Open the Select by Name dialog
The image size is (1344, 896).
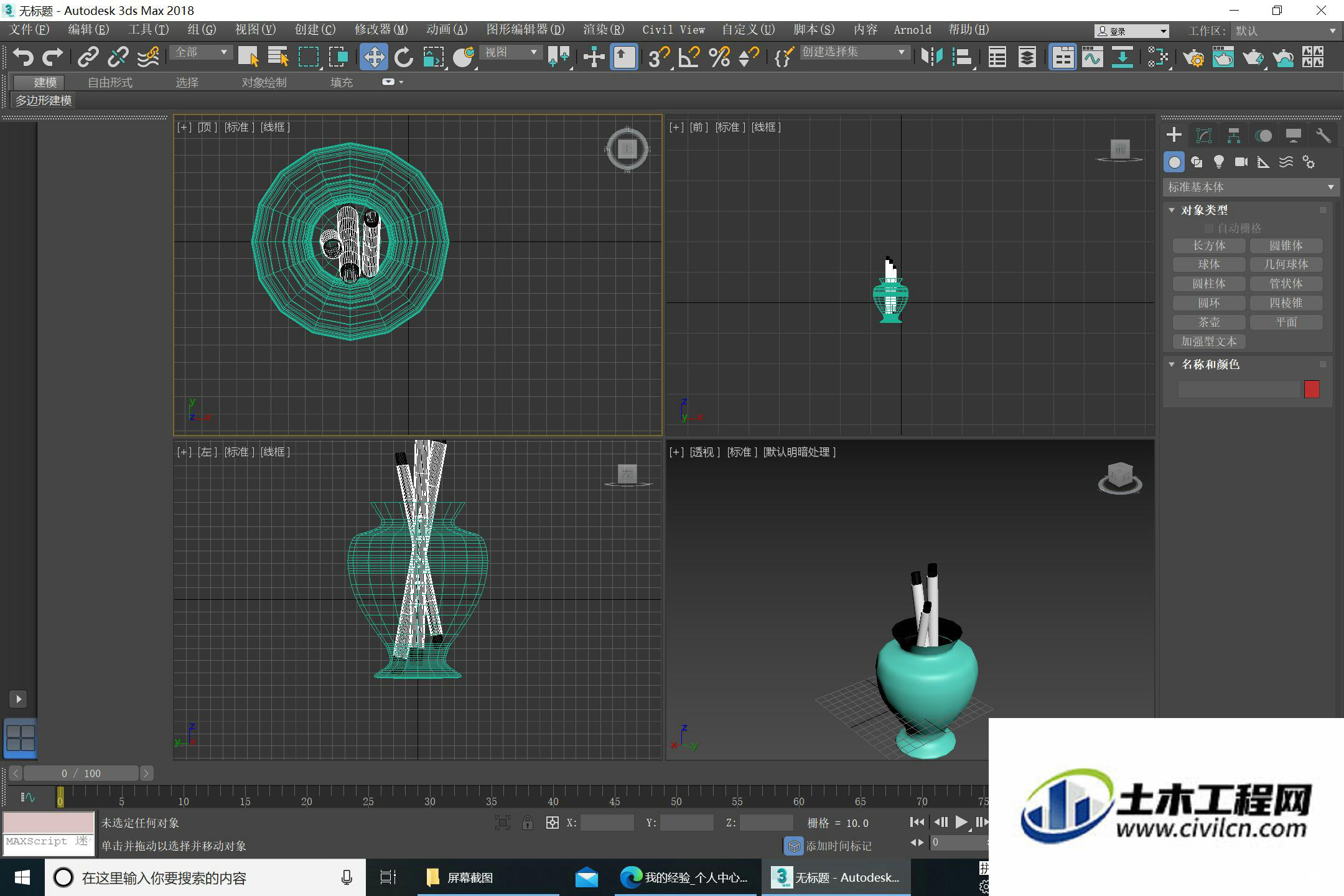pyautogui.click(x=278, y=57)
